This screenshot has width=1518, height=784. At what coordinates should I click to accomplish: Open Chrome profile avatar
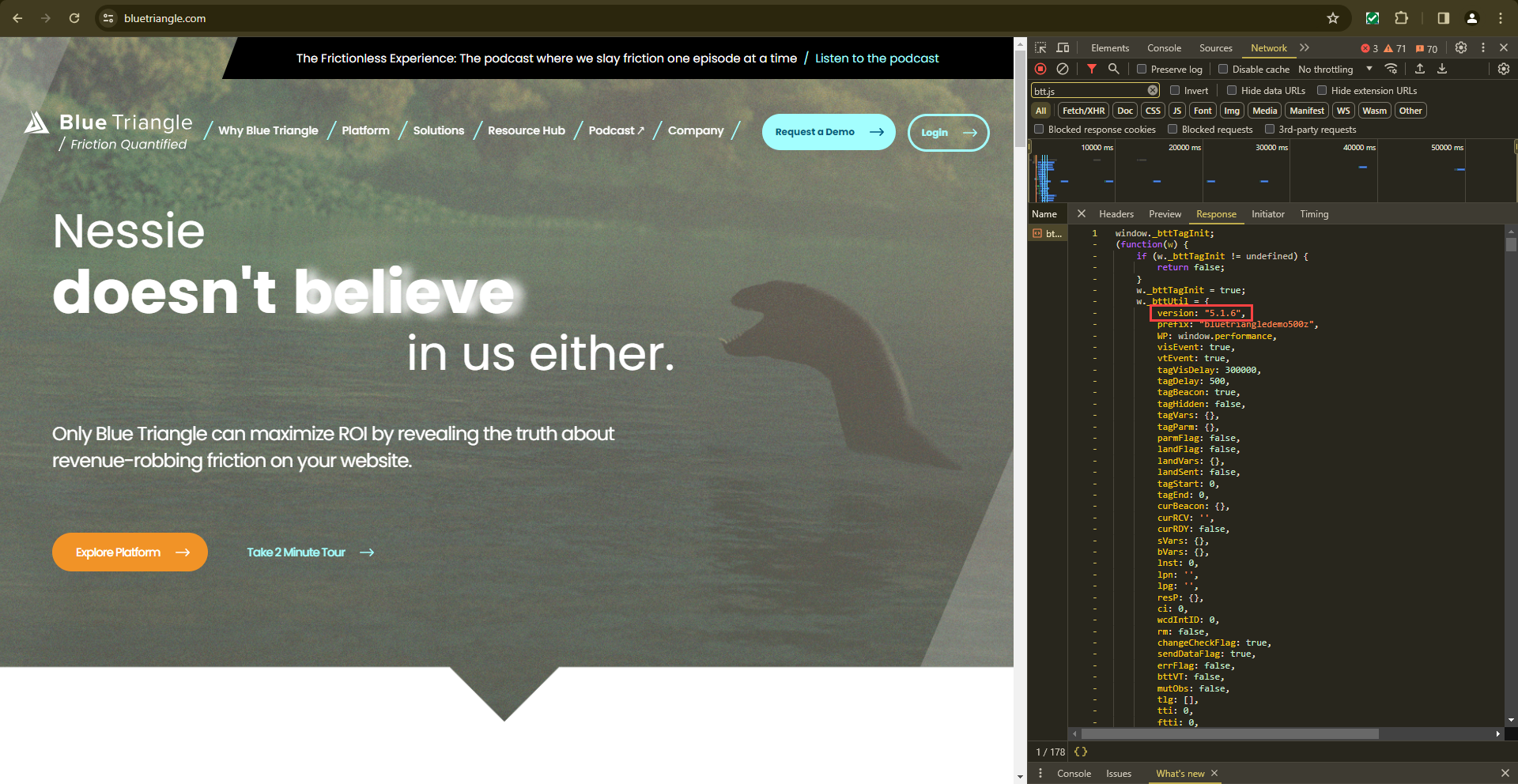pos(1472,18)
